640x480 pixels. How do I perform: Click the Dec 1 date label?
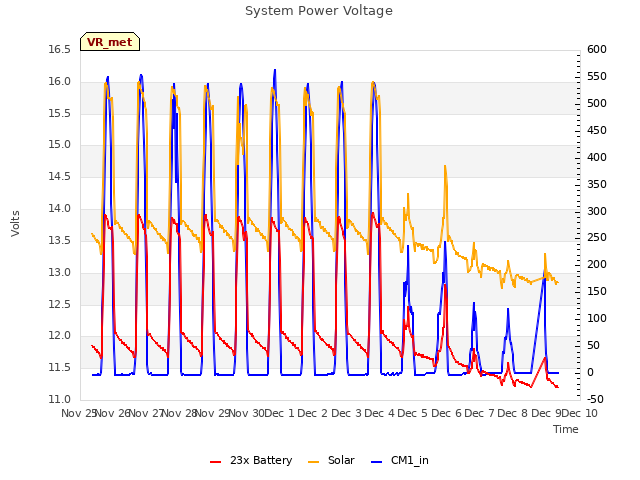pos(279,414)
